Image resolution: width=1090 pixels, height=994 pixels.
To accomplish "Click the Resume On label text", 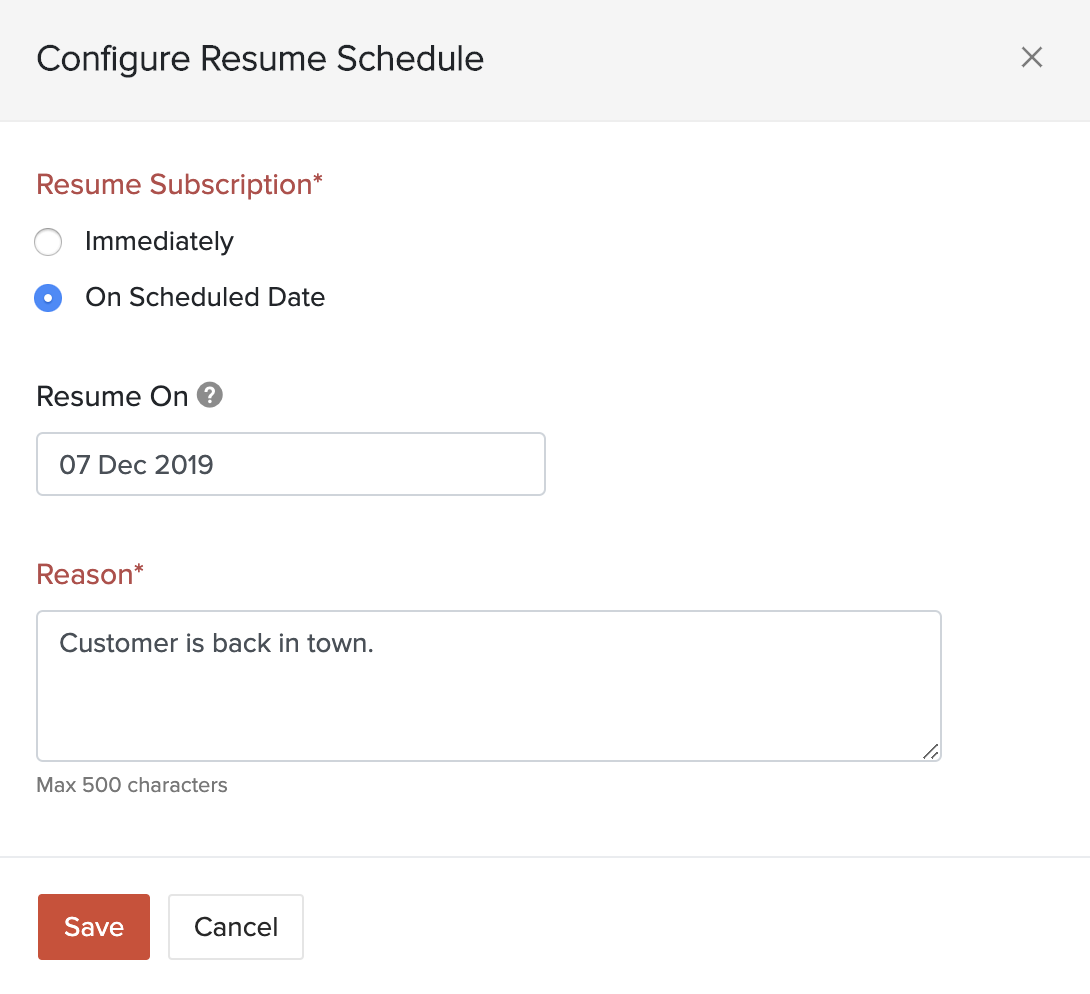I will tap(112, 395).
